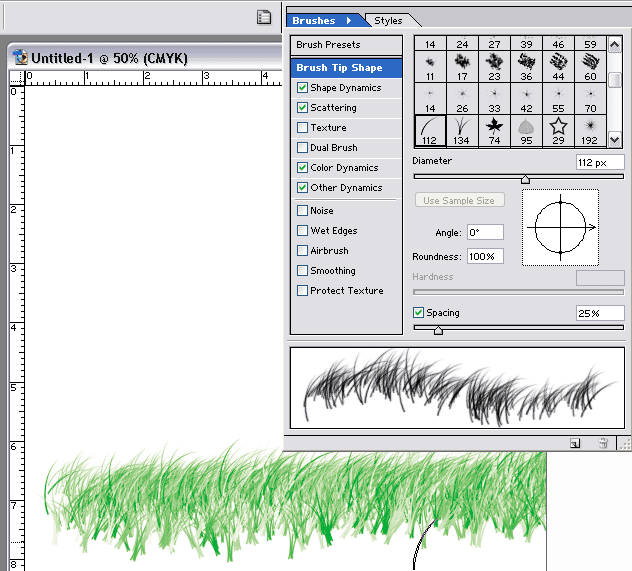
Task: Enable the Texture checkbox
Action: pyautogui.click(x=302, y=127)
